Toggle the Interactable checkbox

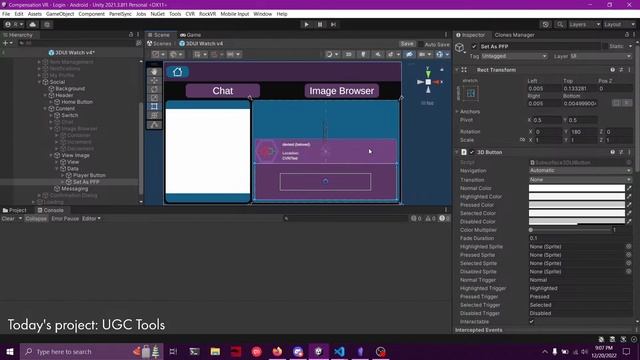click(x=531, y=322)
